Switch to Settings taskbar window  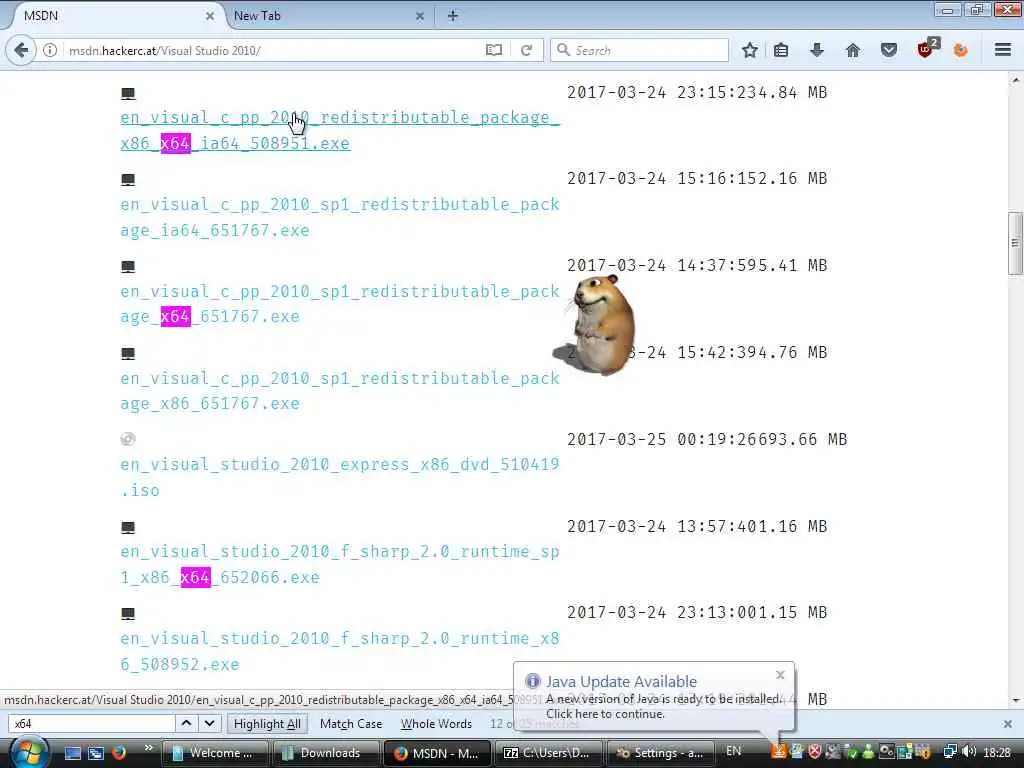coord(660,753)
